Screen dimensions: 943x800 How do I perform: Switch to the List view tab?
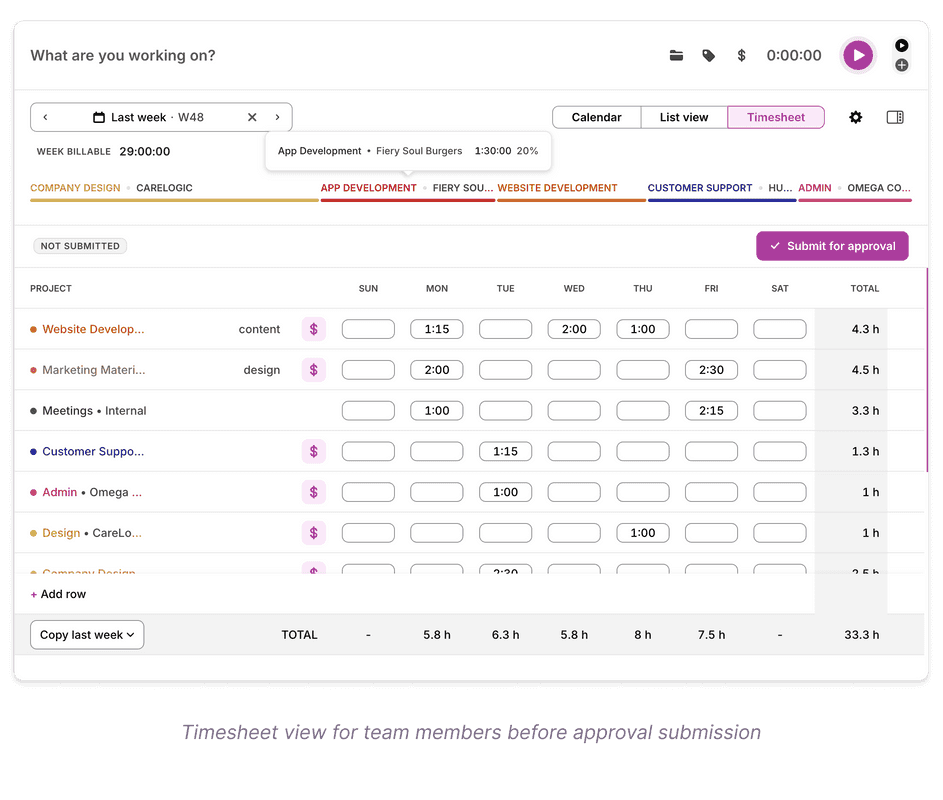pos(684,117)
